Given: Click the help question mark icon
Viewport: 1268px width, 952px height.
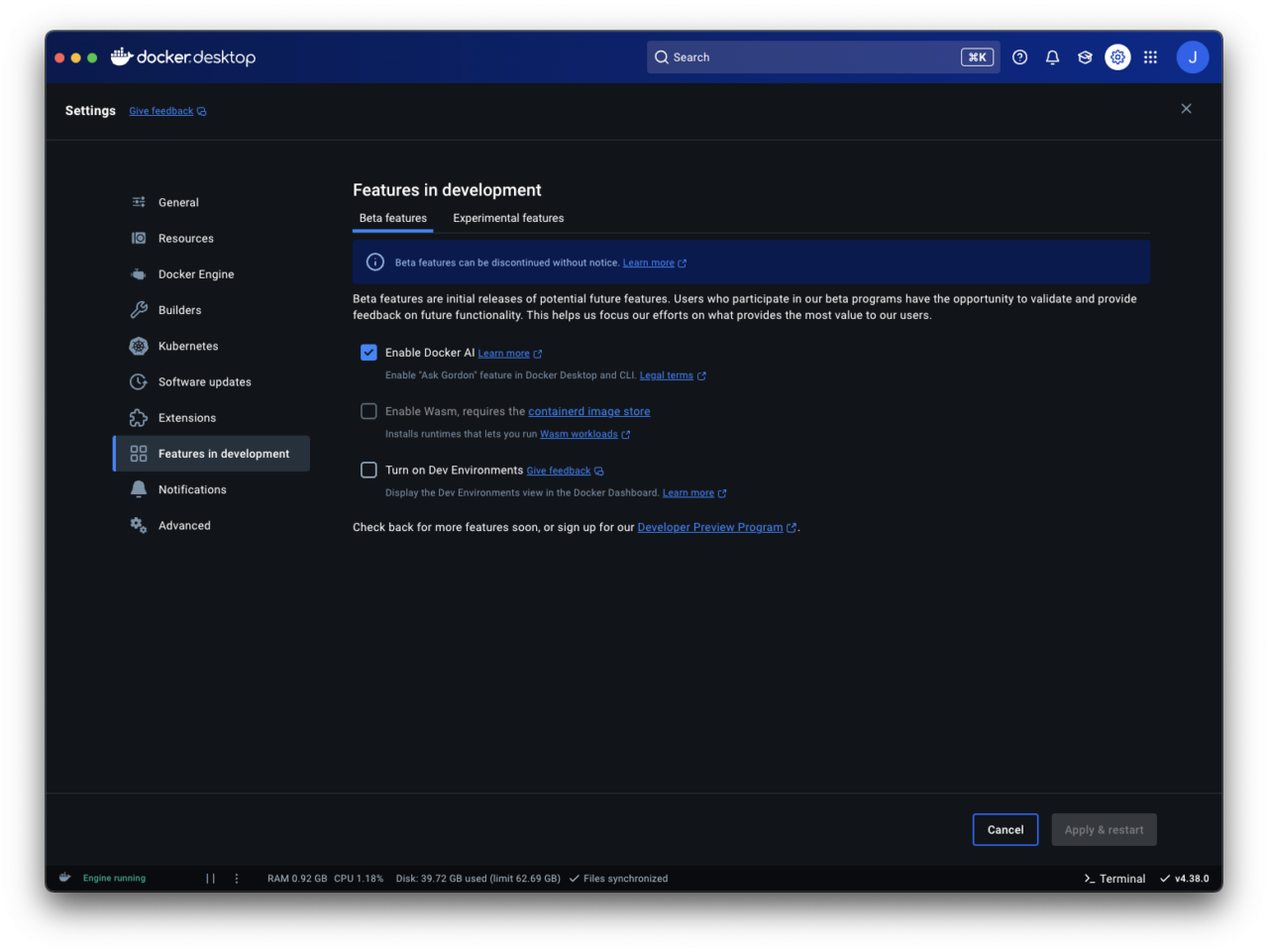Looking at the screenshot, I should click(1019, 56).
